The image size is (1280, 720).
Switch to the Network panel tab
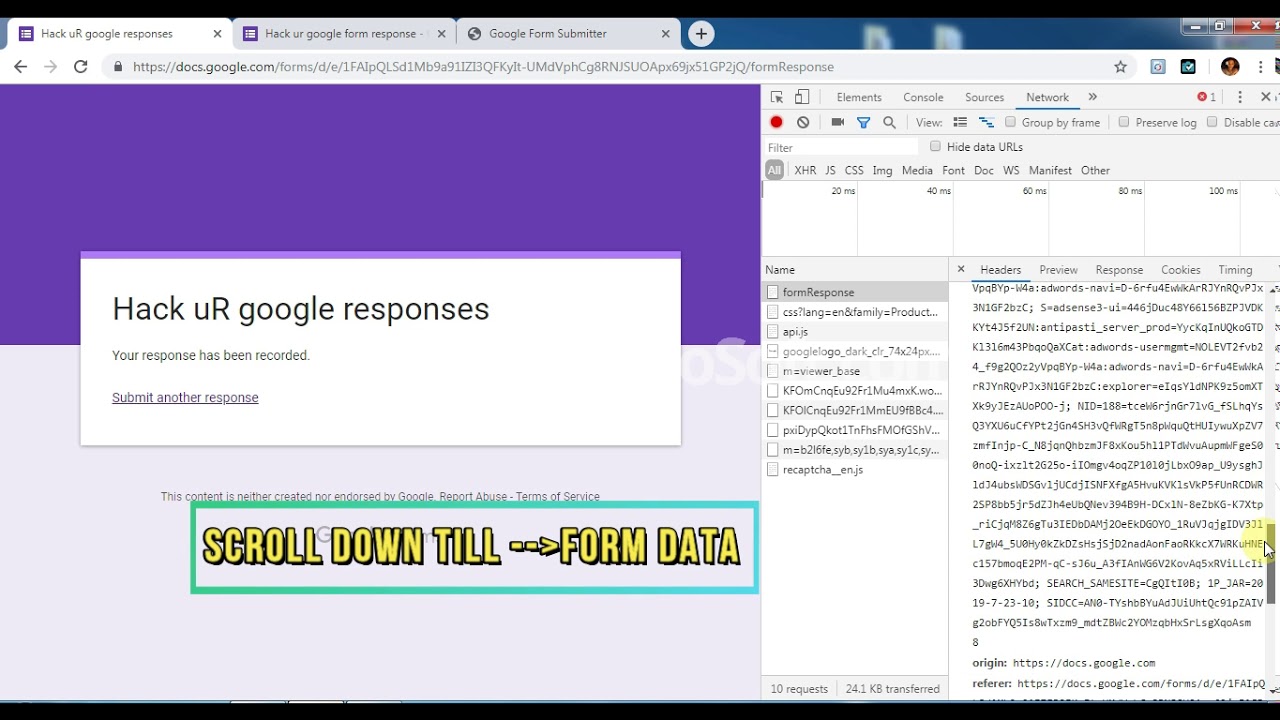[x=1047, y=97]
